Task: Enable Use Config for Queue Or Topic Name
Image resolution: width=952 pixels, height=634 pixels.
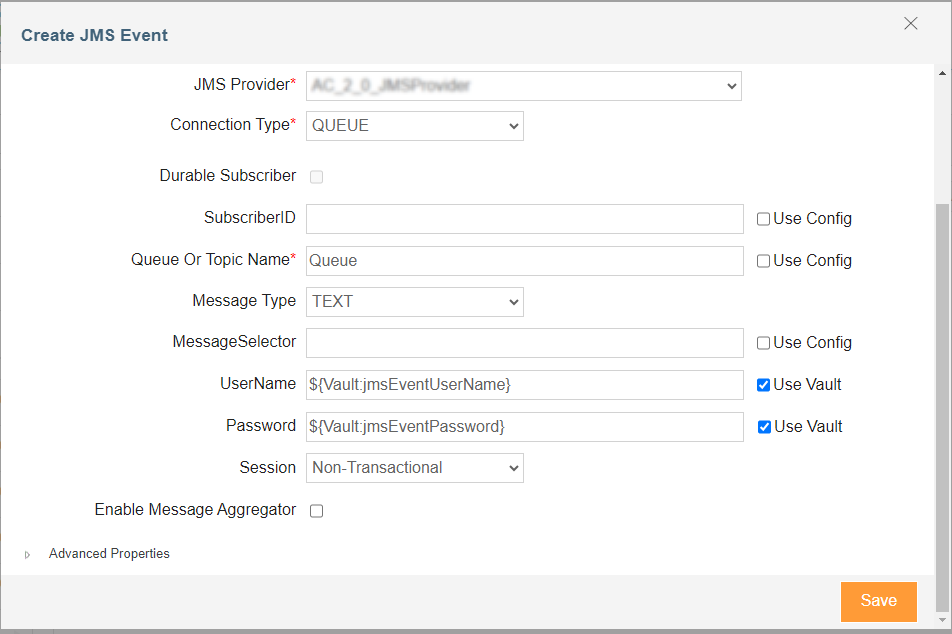Action: click(x=763, y=261)
